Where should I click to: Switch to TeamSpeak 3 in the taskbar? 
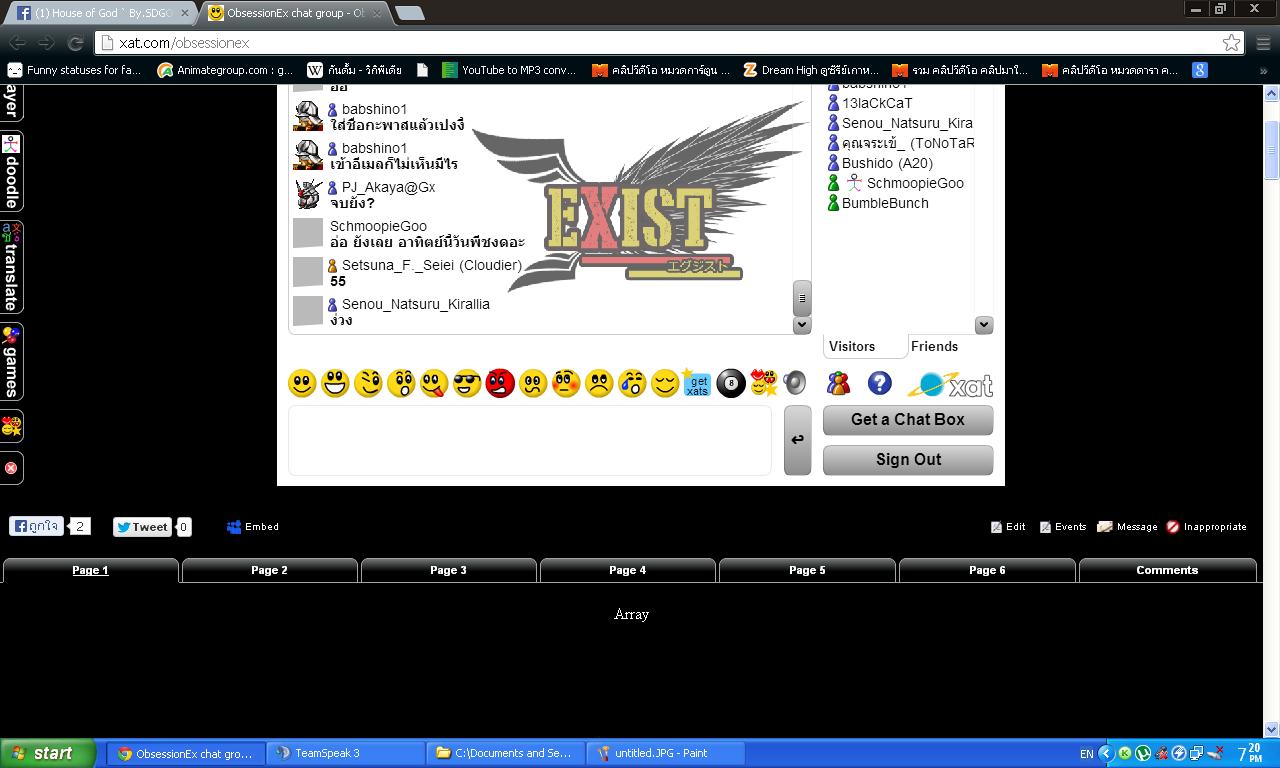tap(345, 753)
